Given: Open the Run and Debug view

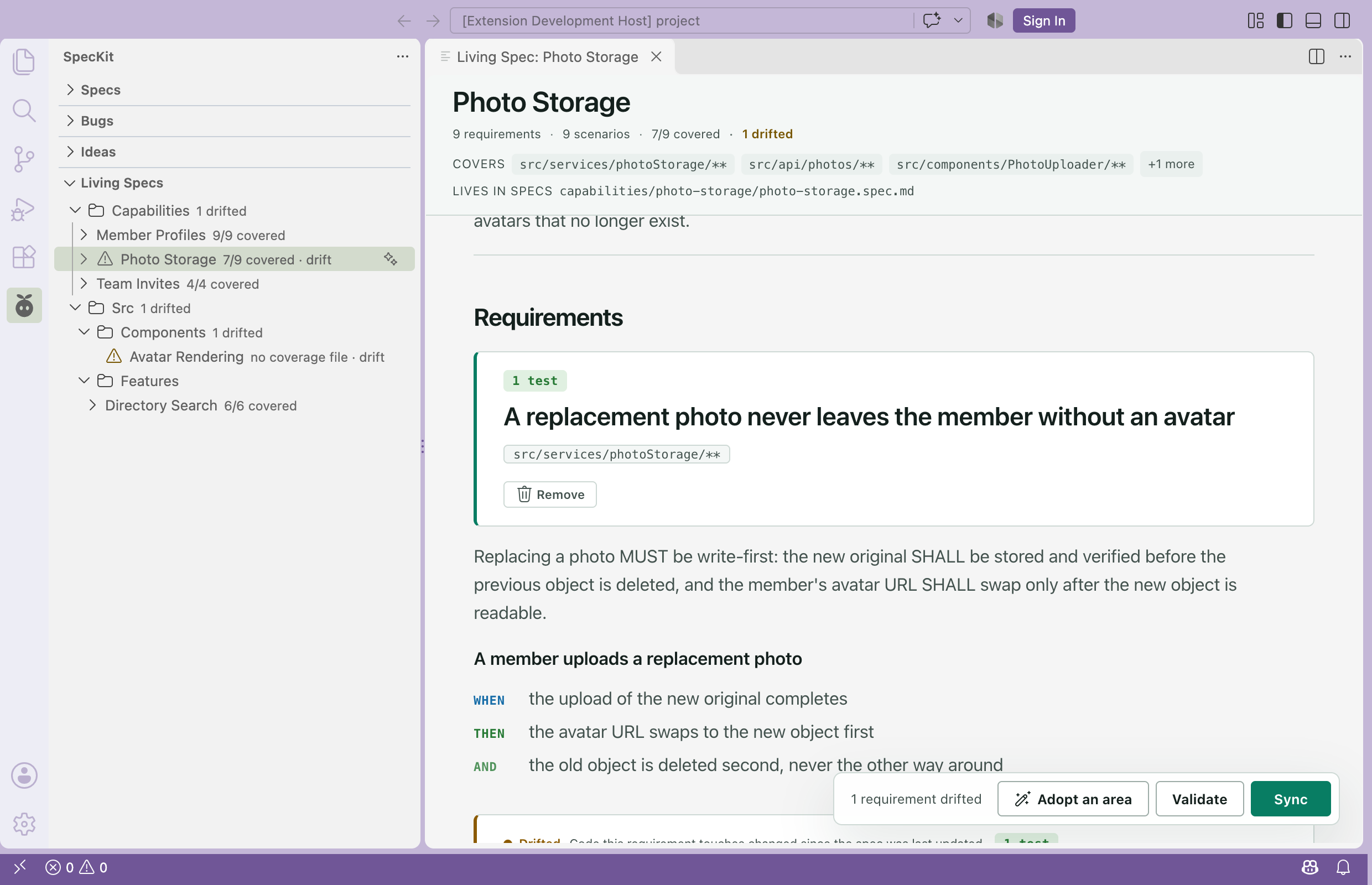Looking at the screenshot, I should [x=24, y=209].
